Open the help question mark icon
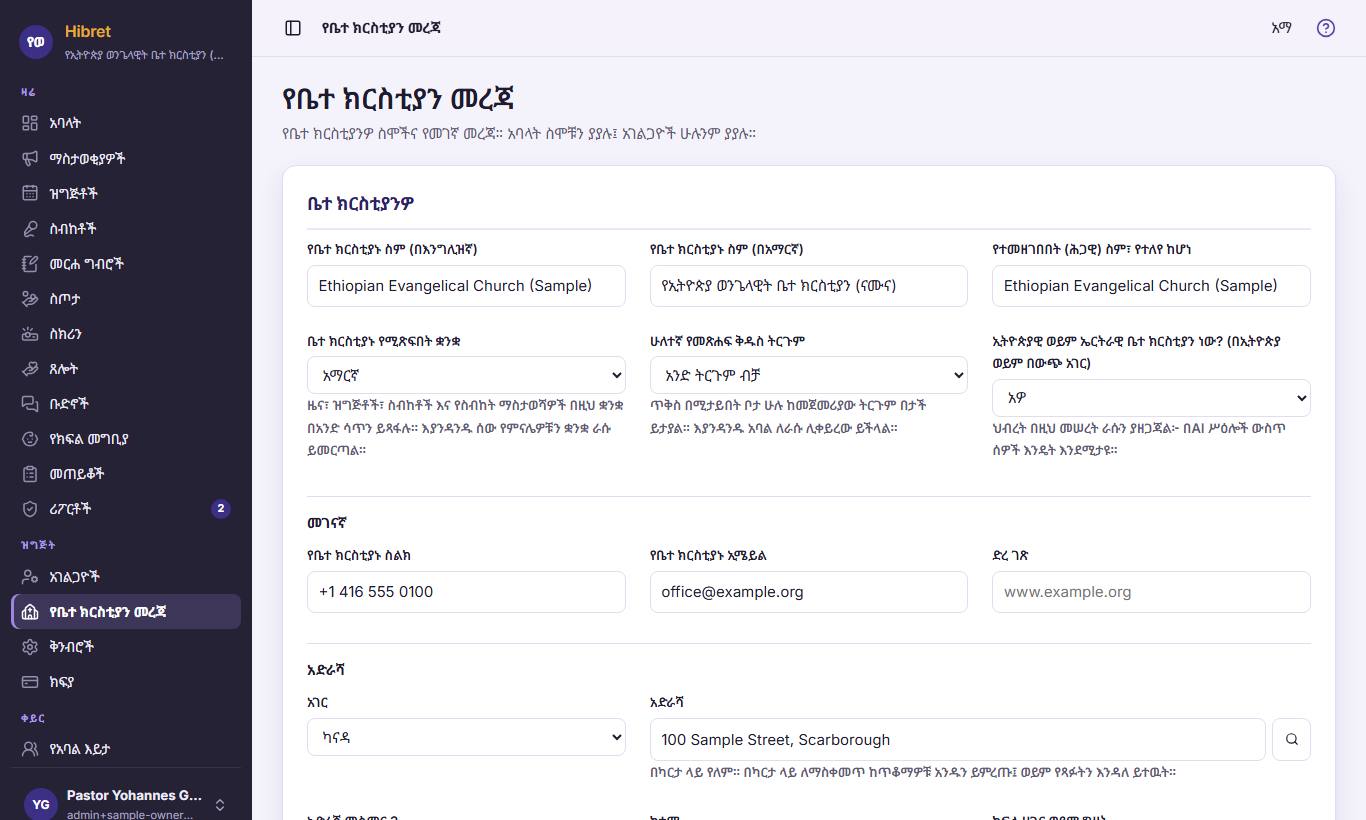The height and width of the screenshot is (820, 1366). point(1326,28)
